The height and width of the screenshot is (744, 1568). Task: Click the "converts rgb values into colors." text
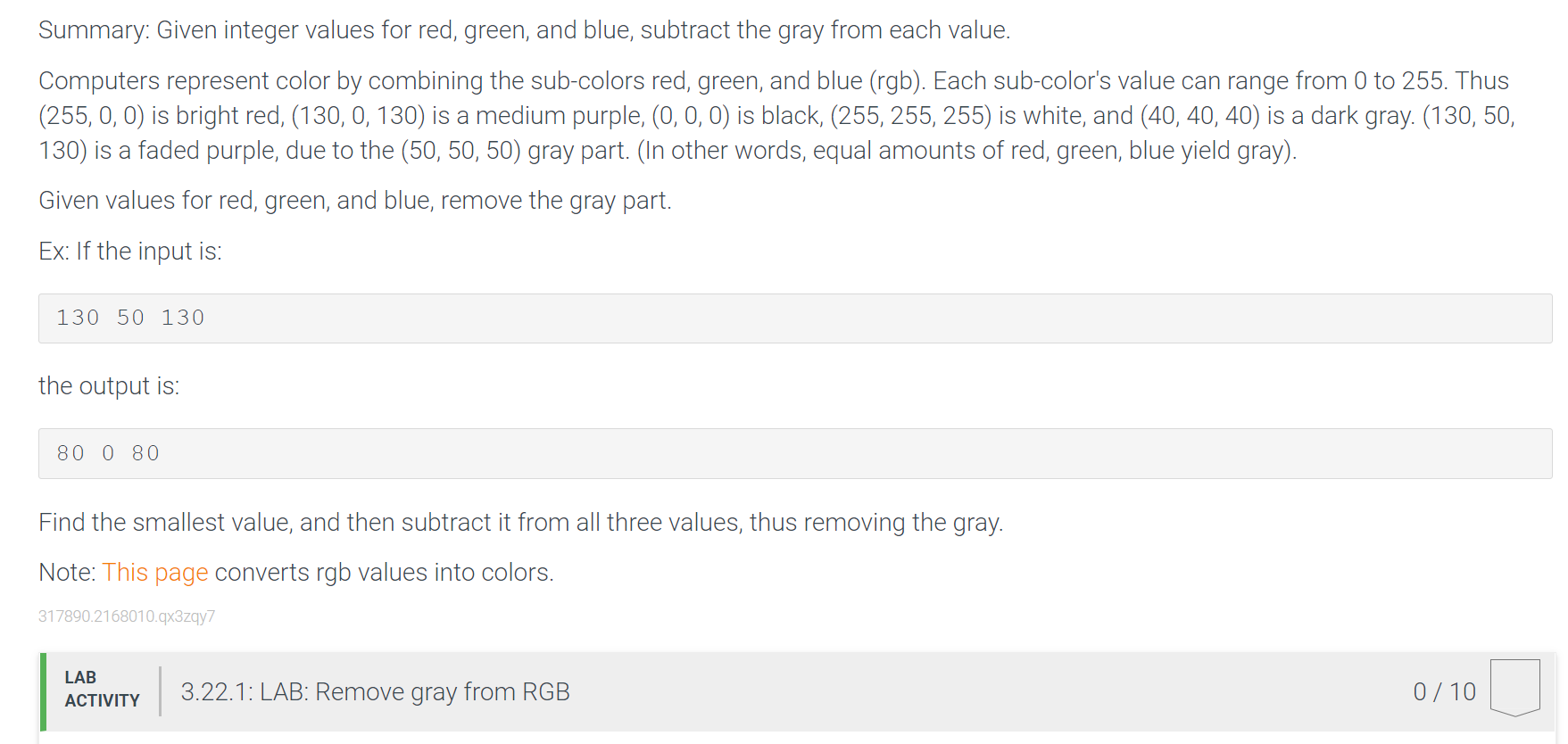[x=384, y=573]
